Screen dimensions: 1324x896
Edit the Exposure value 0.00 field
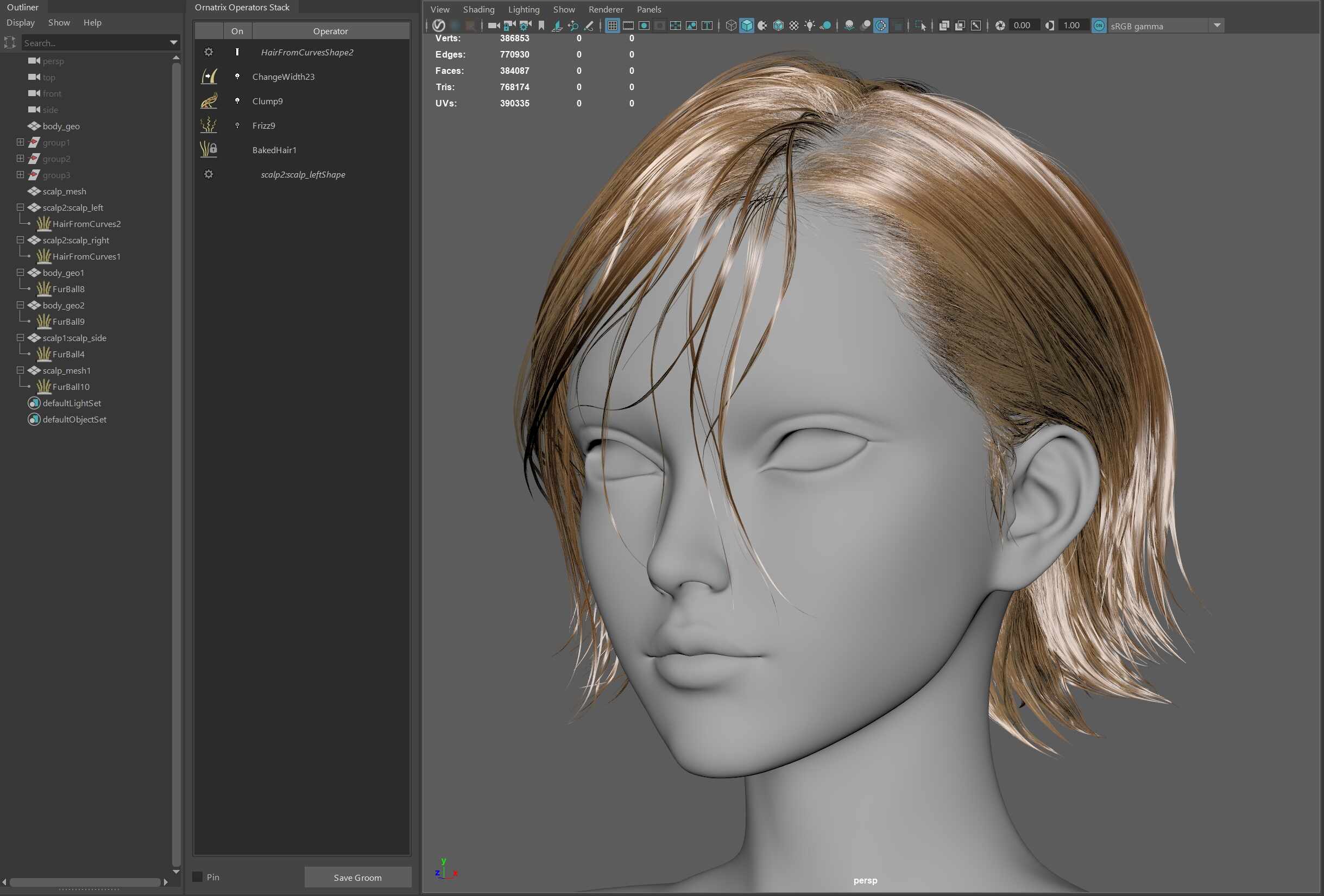(1024, 26)
